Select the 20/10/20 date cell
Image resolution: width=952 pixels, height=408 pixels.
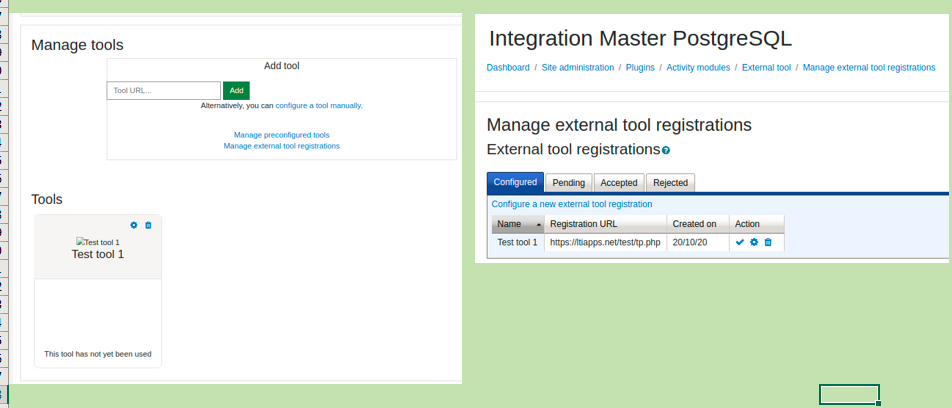point(698,242)
